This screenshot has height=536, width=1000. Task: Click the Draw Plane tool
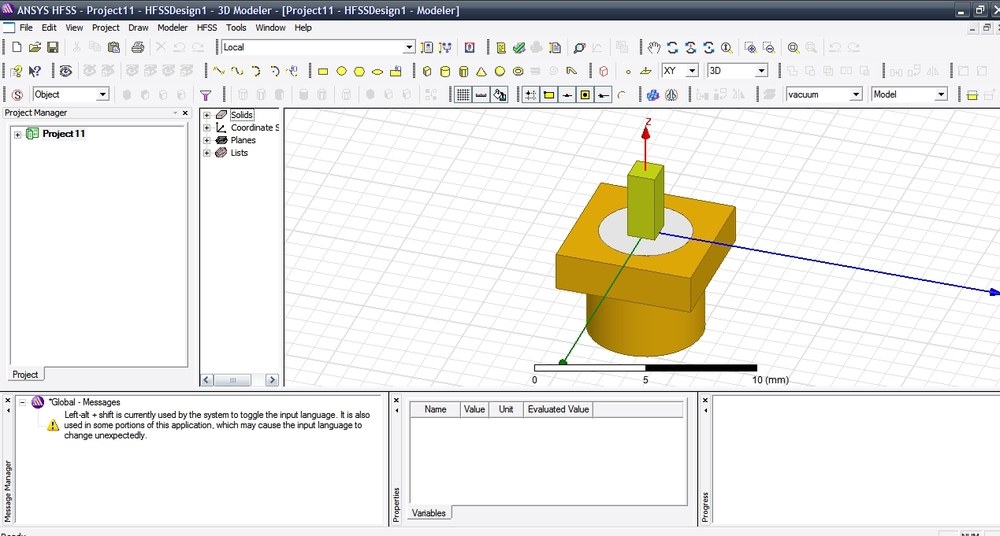coord(645,71)
